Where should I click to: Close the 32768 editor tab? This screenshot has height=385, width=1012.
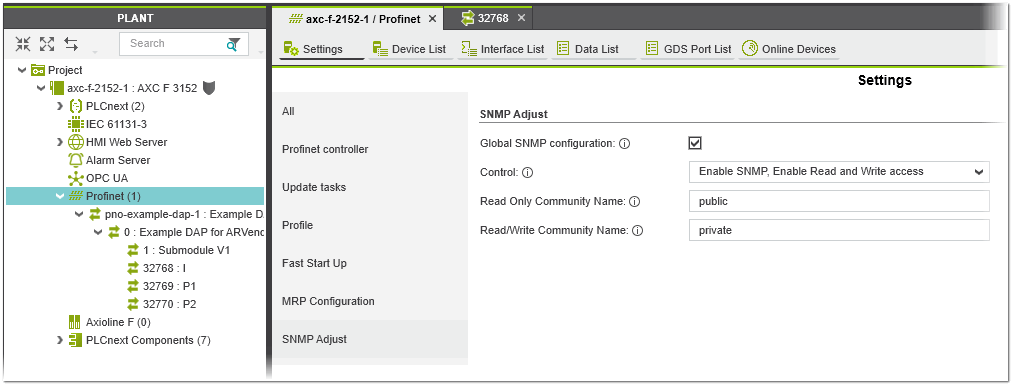[x=521, y=18]
